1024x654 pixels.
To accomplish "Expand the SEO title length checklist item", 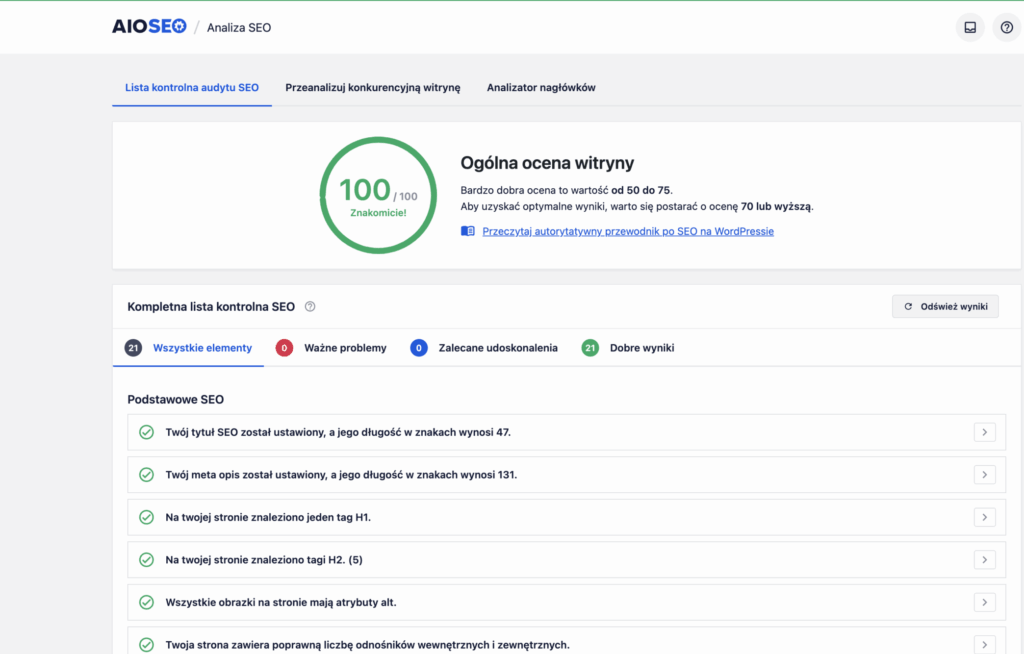I will tap(985, 432).
